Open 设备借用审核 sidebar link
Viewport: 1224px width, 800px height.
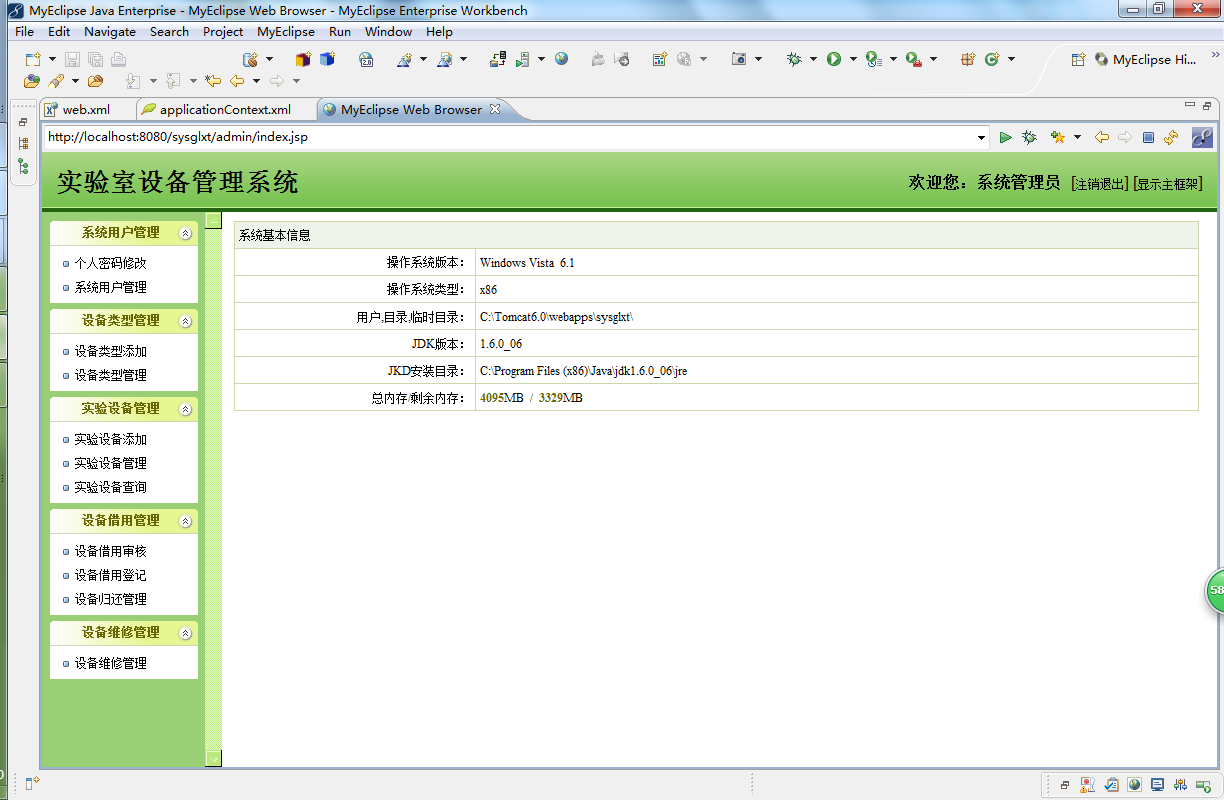110,551
